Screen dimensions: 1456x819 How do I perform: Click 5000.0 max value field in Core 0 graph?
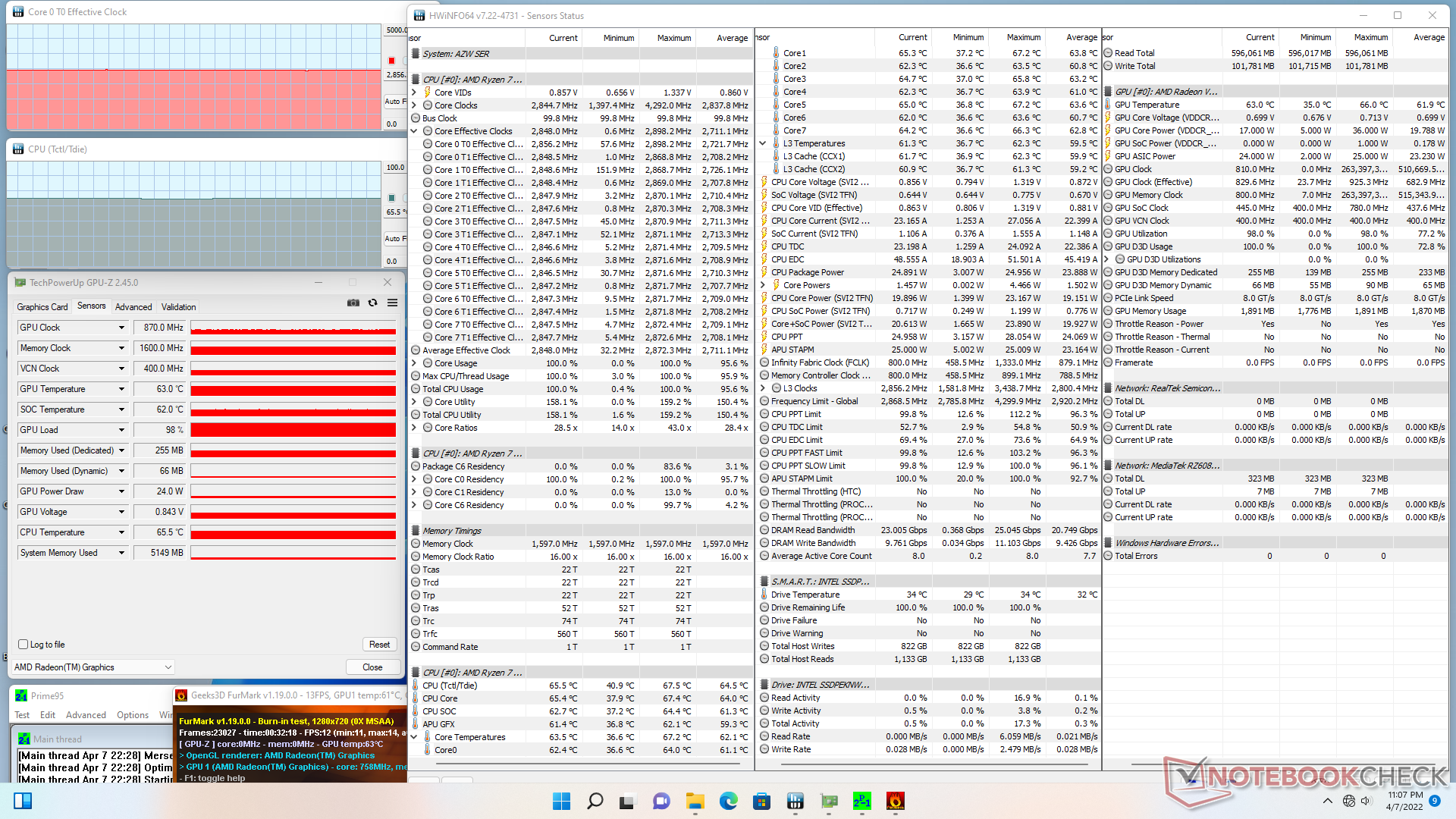[395, 30]
